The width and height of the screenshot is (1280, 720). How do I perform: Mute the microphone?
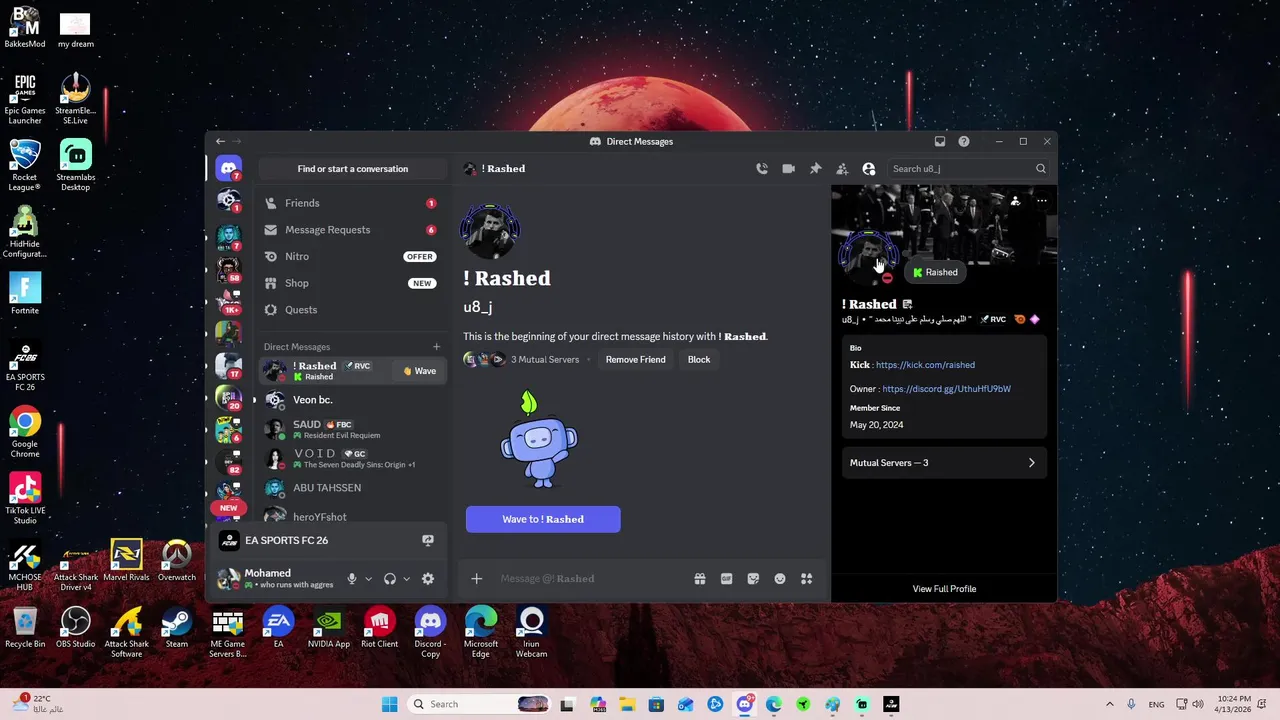tap(351, 579)
